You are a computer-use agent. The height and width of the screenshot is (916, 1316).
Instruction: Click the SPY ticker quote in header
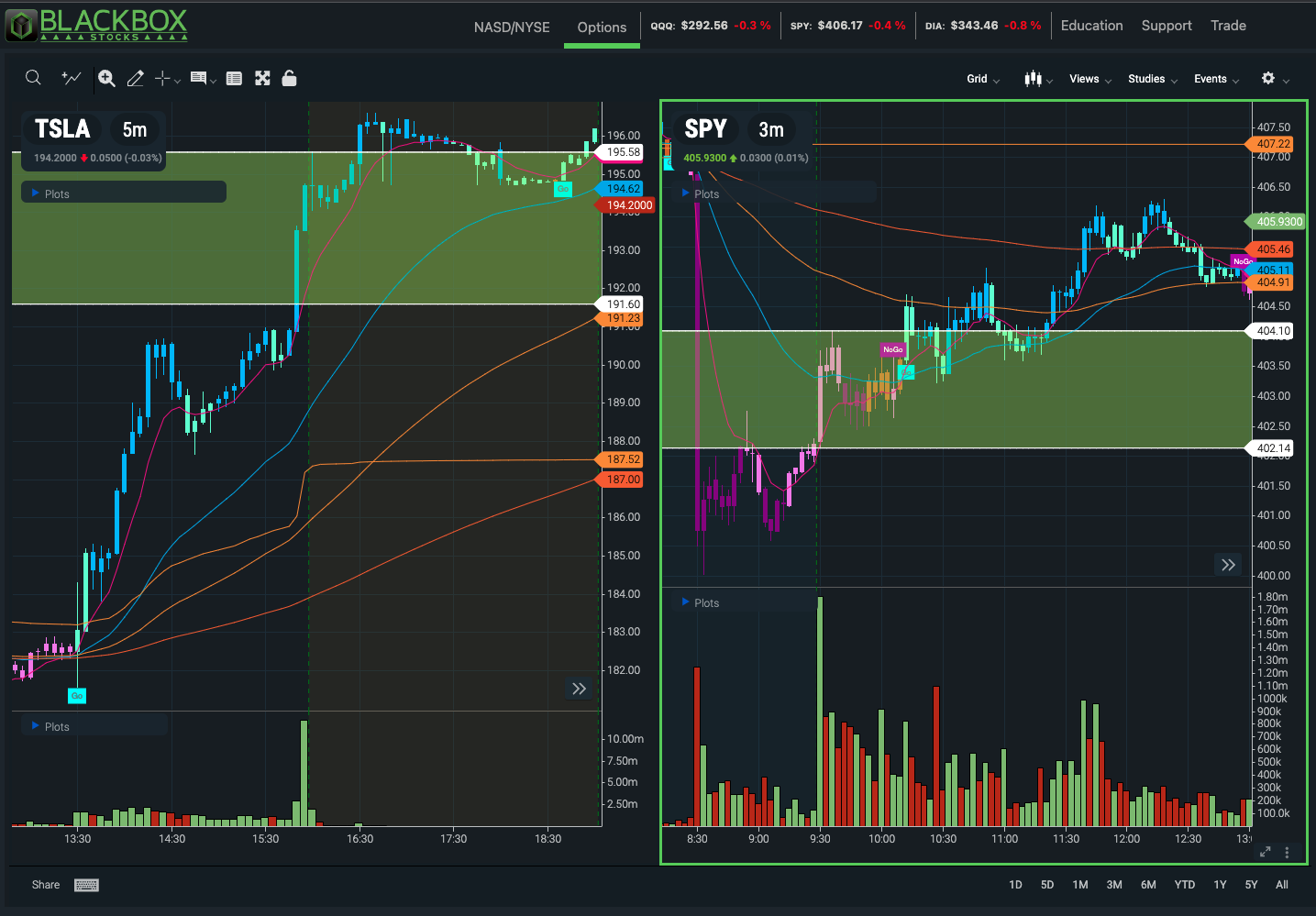point(848,26)
